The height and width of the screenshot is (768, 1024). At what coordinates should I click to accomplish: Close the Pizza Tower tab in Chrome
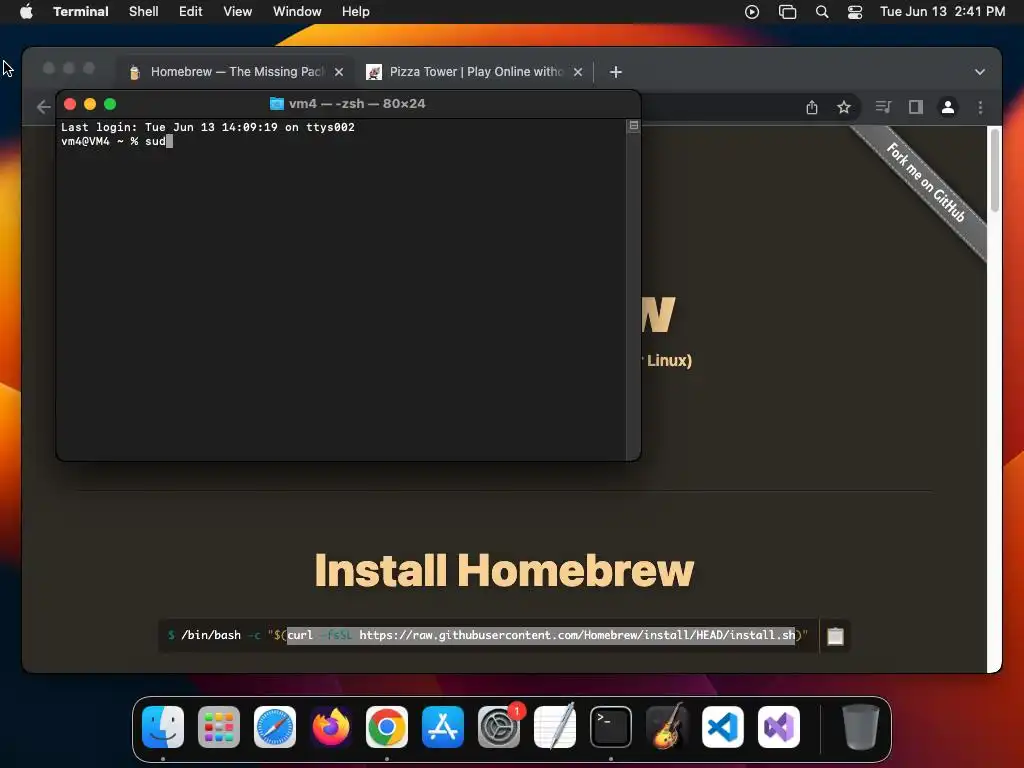click(x=578, y=72)
